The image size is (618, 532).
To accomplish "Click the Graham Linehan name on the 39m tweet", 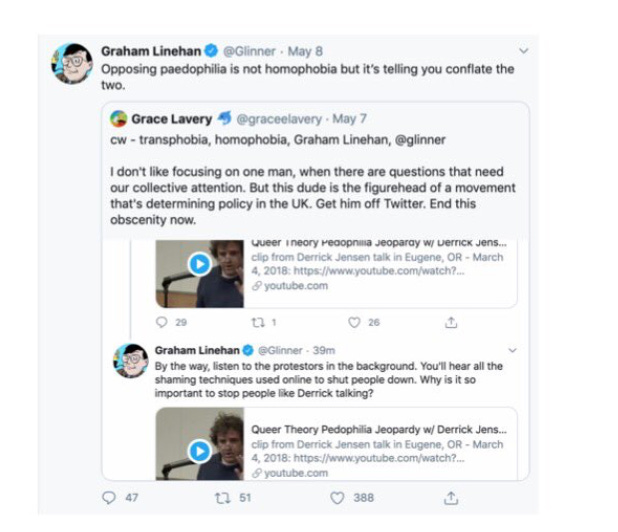I will tap(197, 350).
